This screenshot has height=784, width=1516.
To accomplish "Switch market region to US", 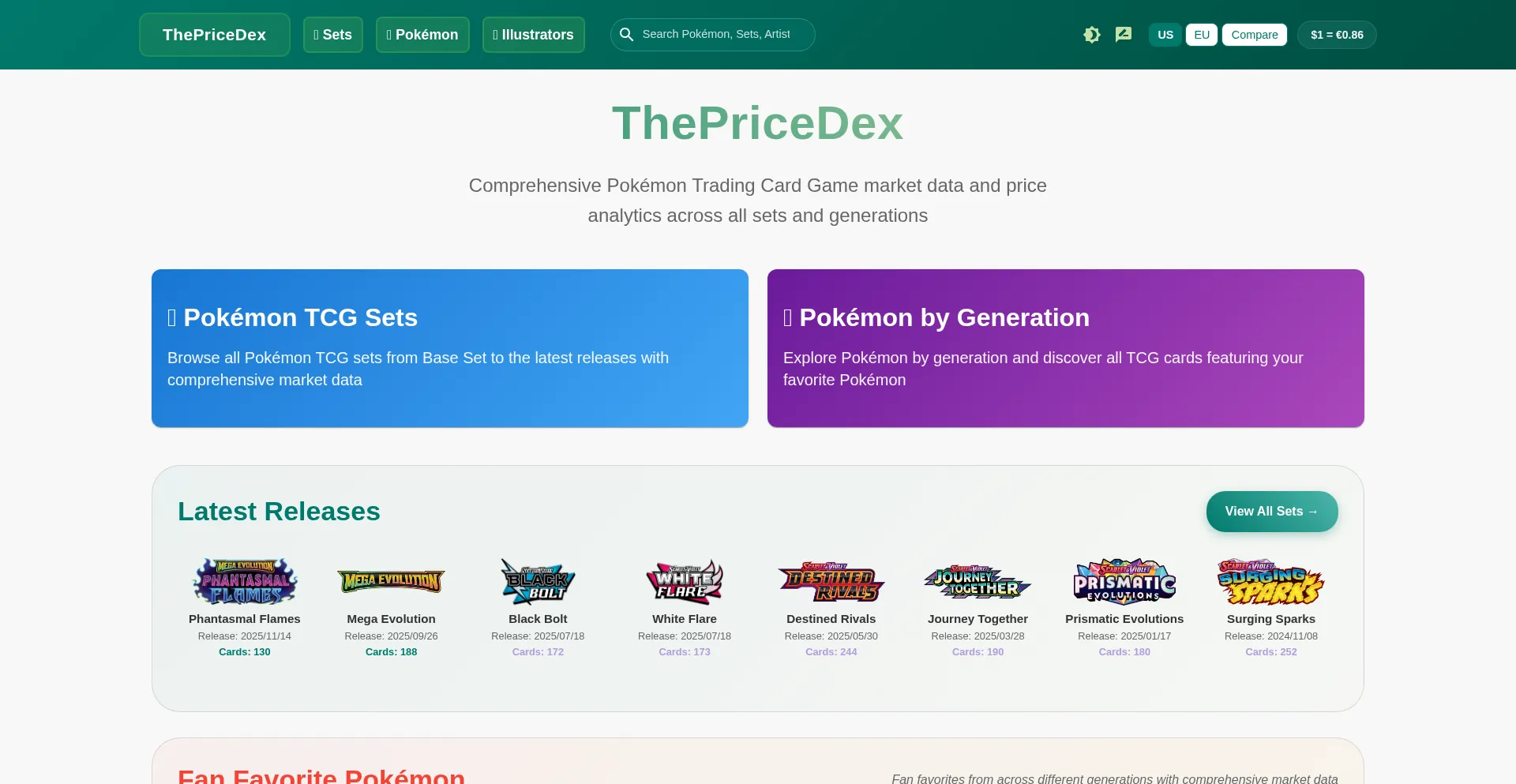I will pyautogui.click(x=1165, y=35).
